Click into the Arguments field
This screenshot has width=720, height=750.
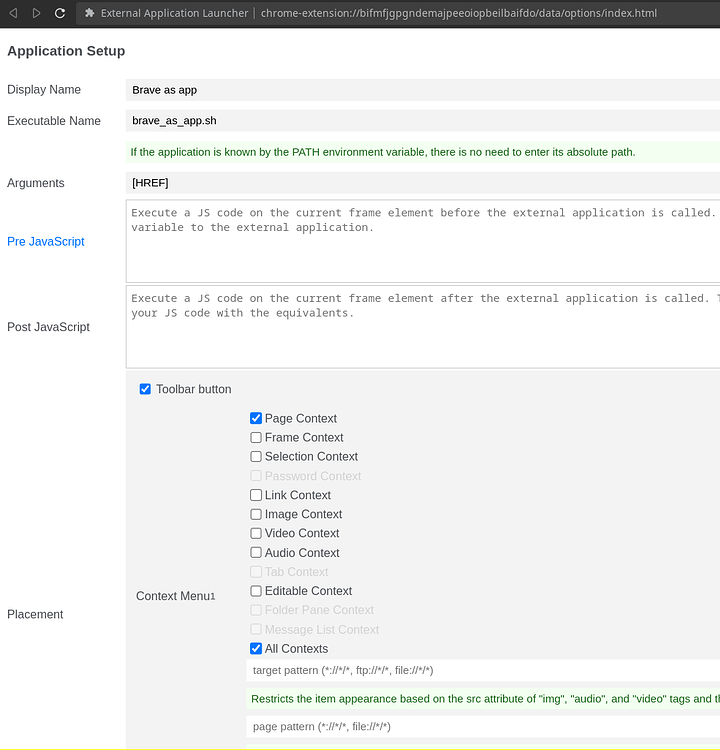coord(422,183)
